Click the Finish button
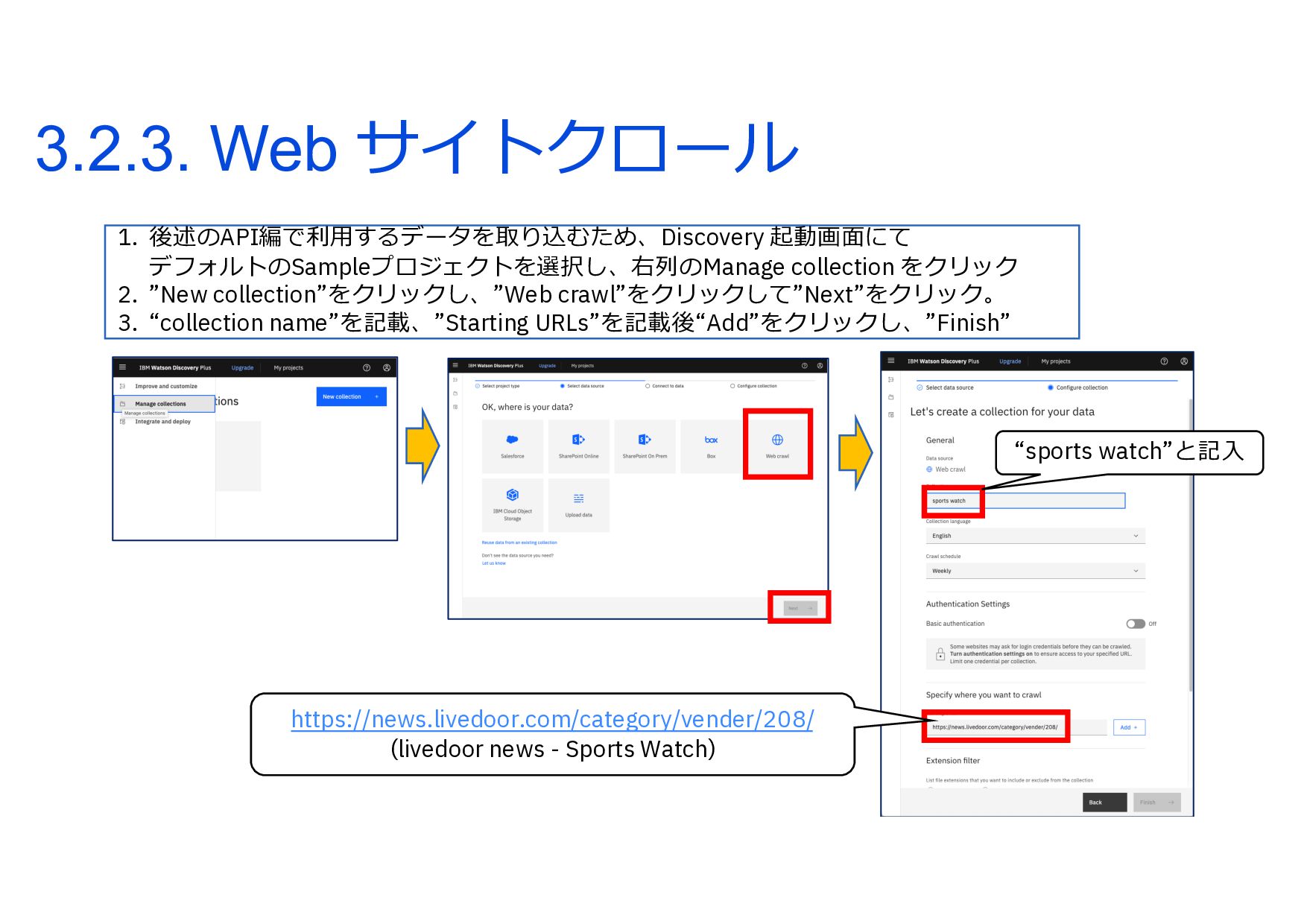The image size is (1307, 924). tap(1156, 803)
